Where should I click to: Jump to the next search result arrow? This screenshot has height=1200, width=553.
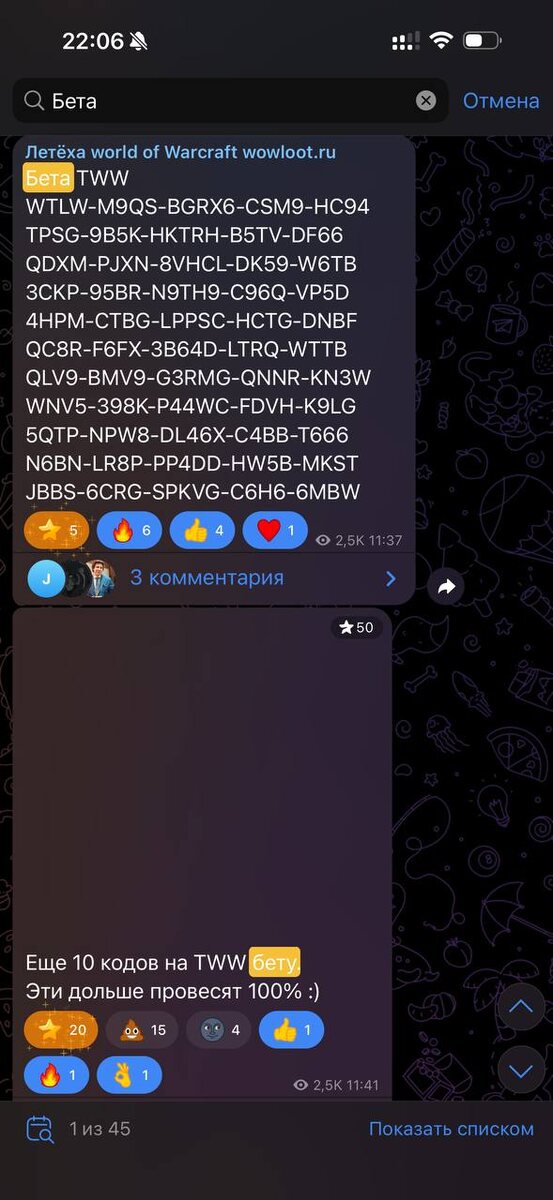point(521,1070)
